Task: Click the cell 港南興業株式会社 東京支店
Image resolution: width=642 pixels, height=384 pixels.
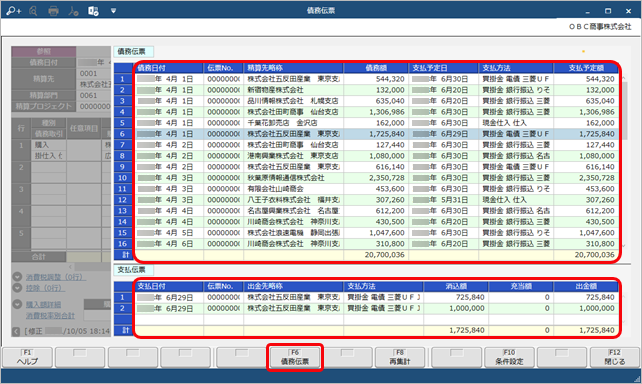Action: pos(294,156)
